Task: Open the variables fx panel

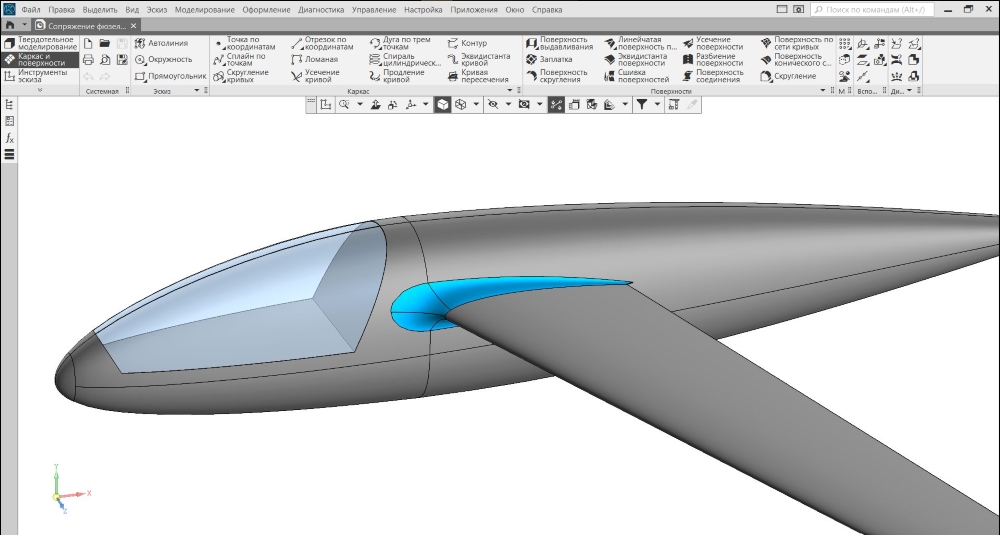Action: (9, 138)
